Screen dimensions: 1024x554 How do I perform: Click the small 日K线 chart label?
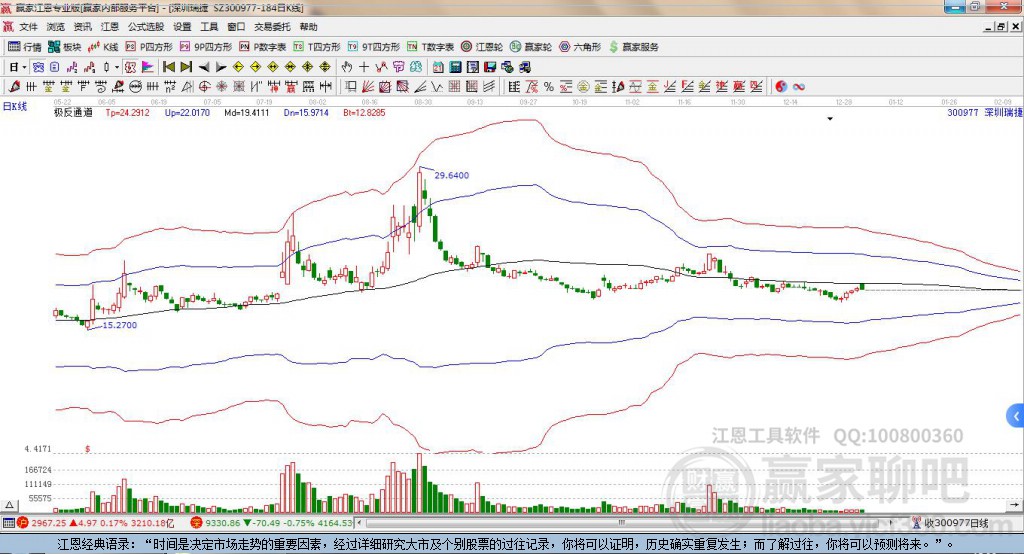pyautogui.click(x=15, y=106)
